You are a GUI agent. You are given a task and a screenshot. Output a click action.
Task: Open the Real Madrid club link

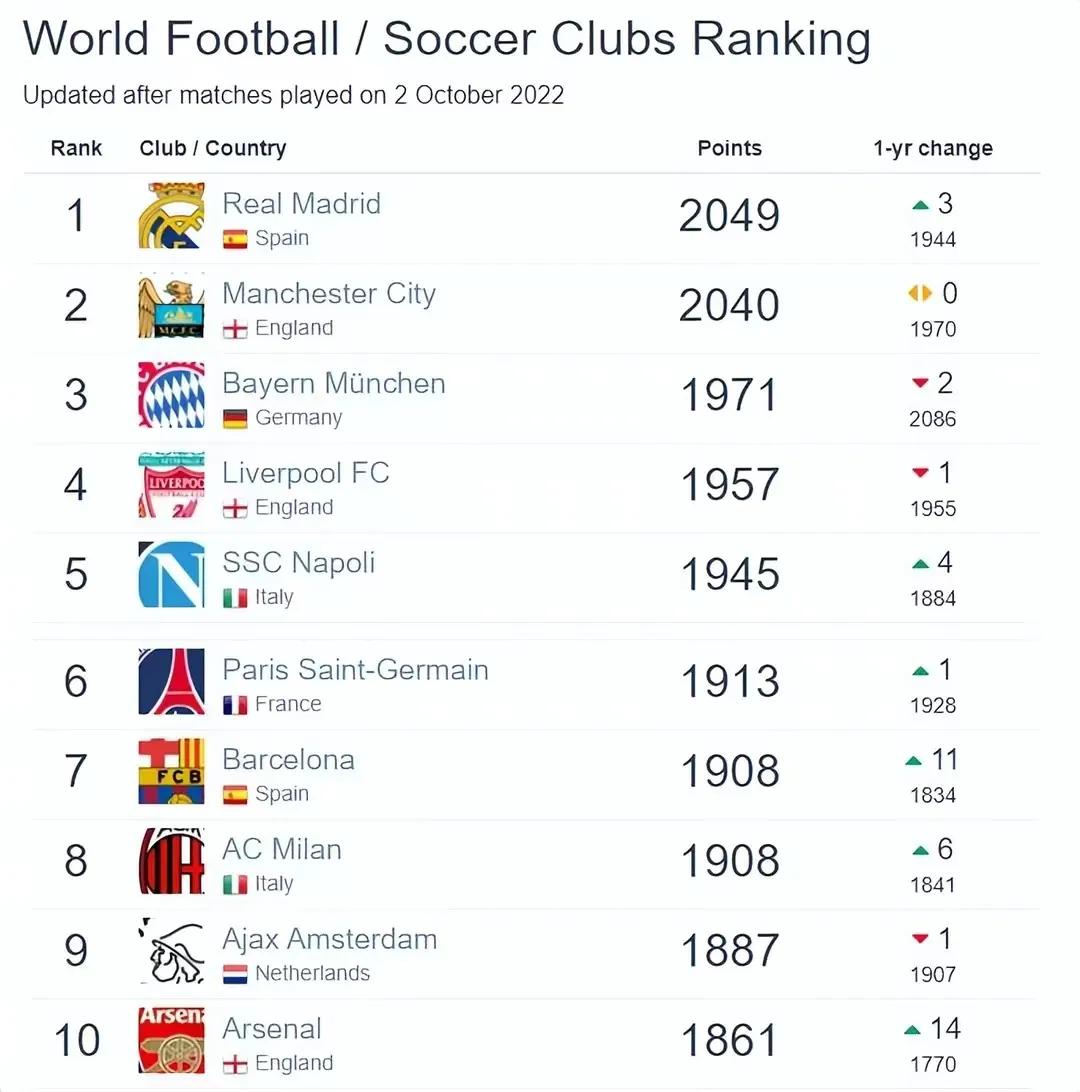click(x=301, y=204)
